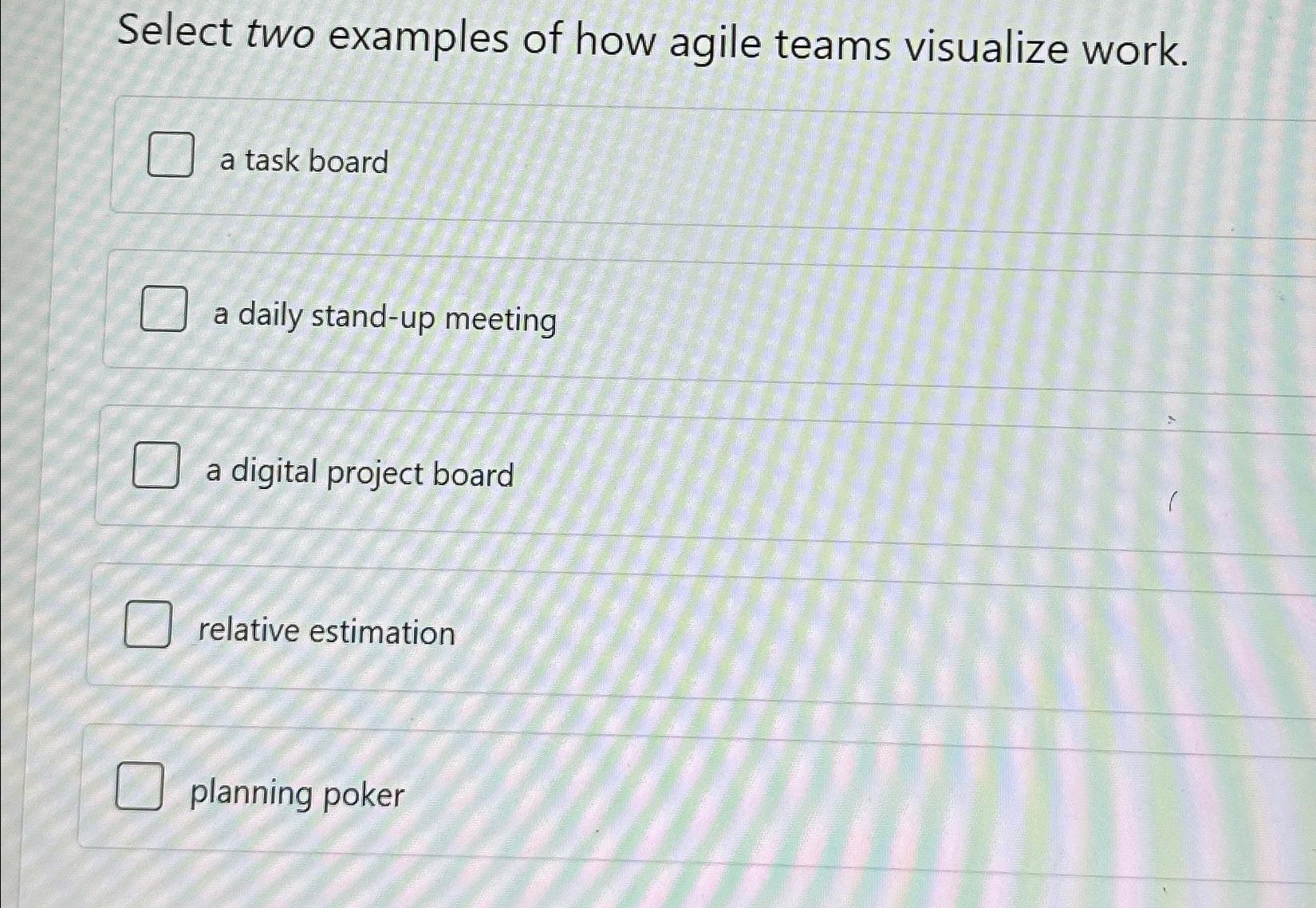1316x908 pixels.
Task: Click the "a digital project board" text label
Action: 359,475
